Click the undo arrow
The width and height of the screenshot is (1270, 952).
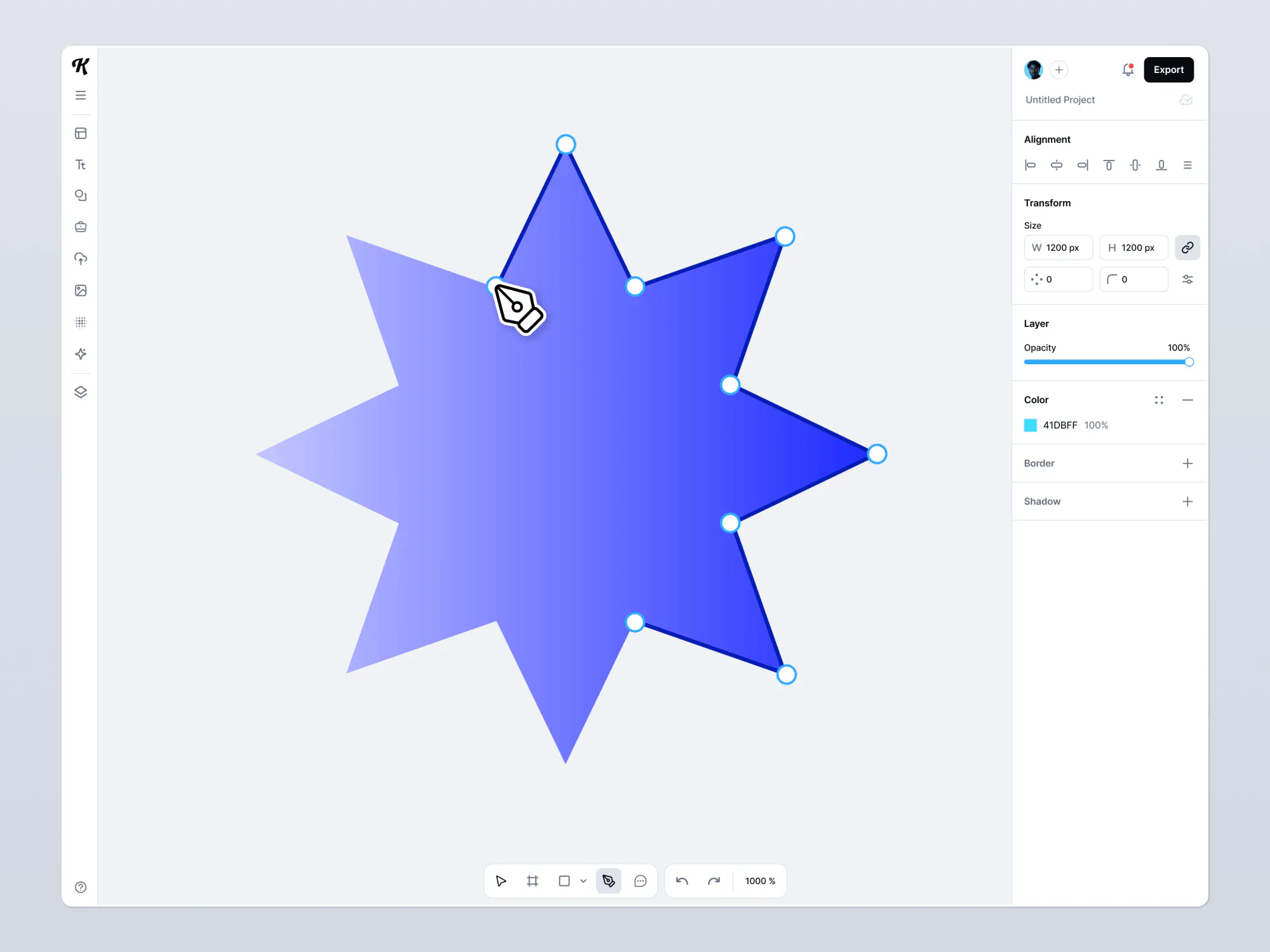coord(682,881)
